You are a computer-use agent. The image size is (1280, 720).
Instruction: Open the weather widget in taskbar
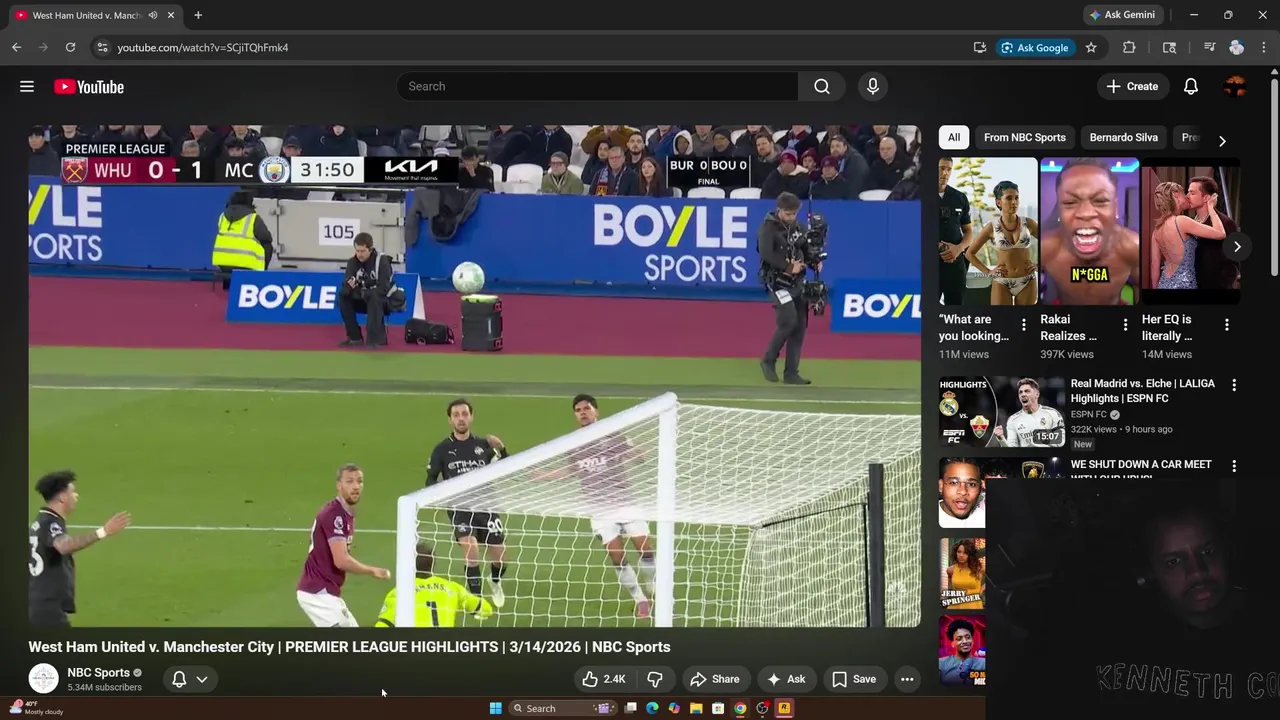(35, 708)
